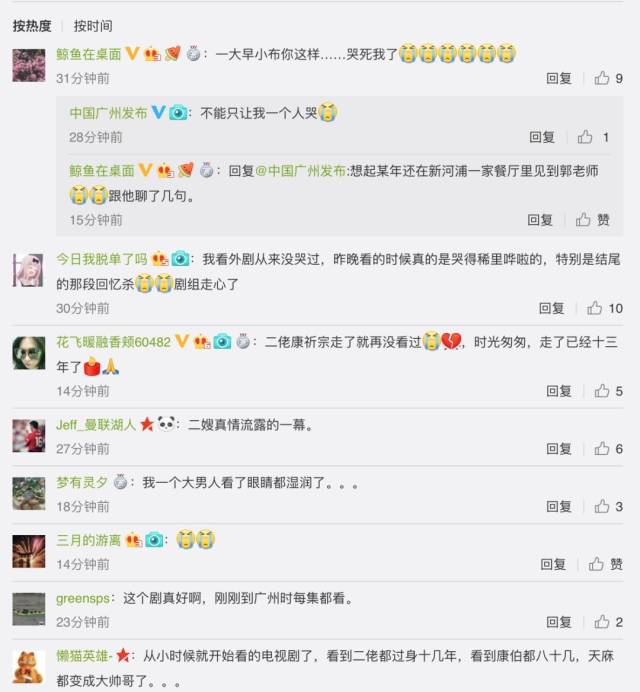Reply to 梦有灵夕's comment

(559, 506)
